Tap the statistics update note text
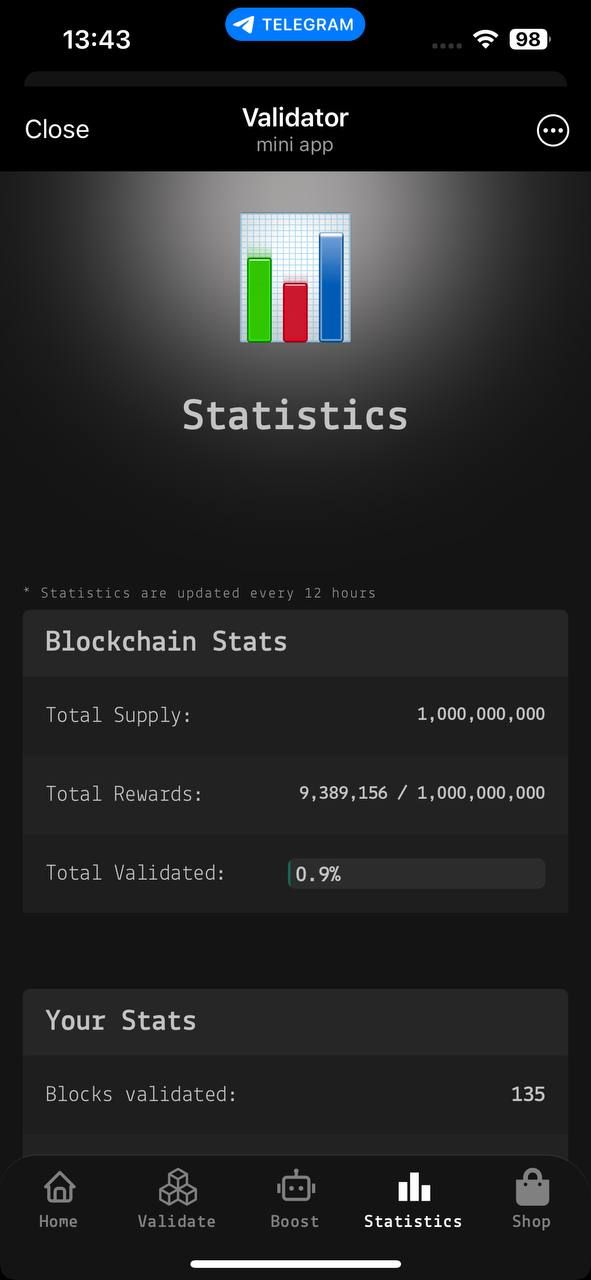 [200, 593]
